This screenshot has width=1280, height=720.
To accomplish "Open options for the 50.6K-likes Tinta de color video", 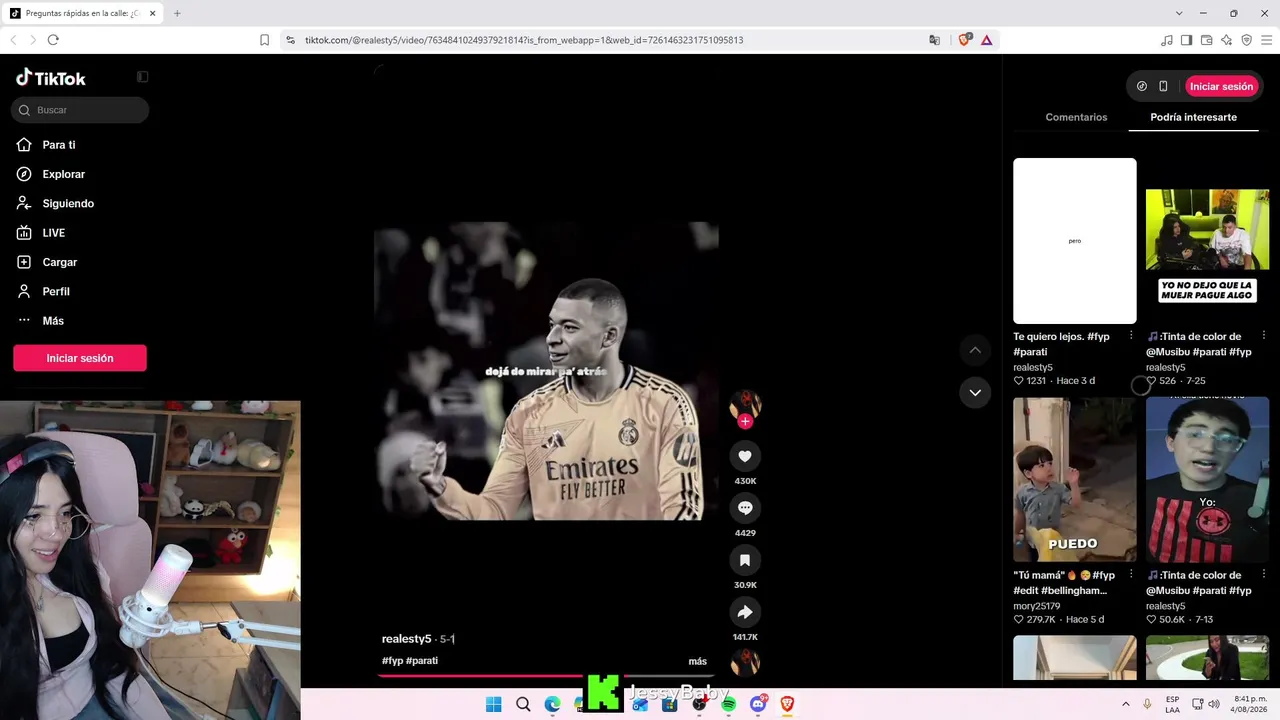I will pos(1264,575).
